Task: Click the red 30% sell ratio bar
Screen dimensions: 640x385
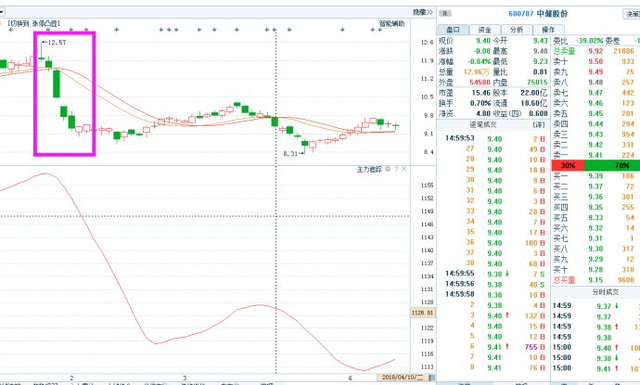Action: pos(568,165)
